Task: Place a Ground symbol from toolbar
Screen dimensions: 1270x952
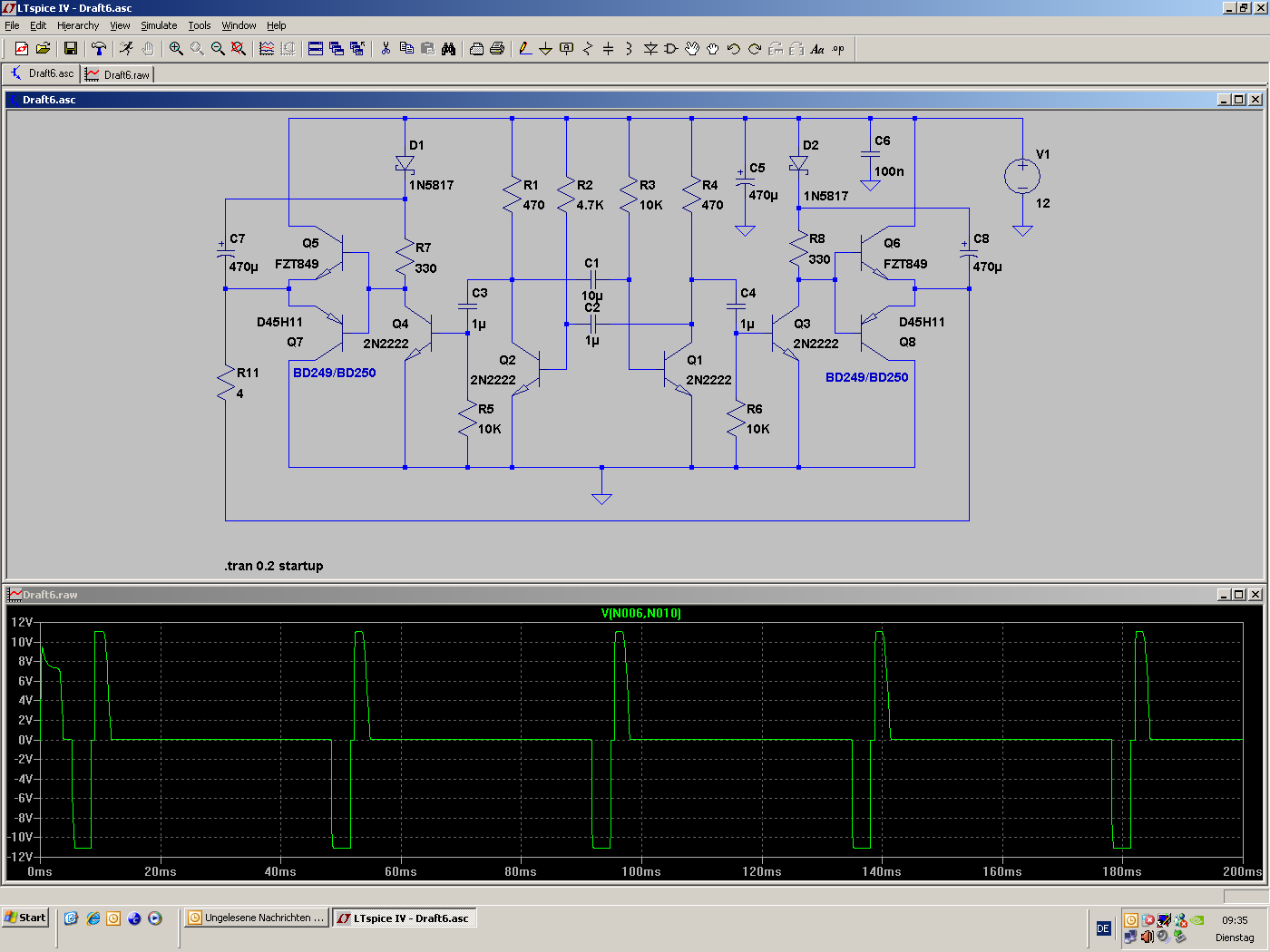Action: tap(546, 49)
